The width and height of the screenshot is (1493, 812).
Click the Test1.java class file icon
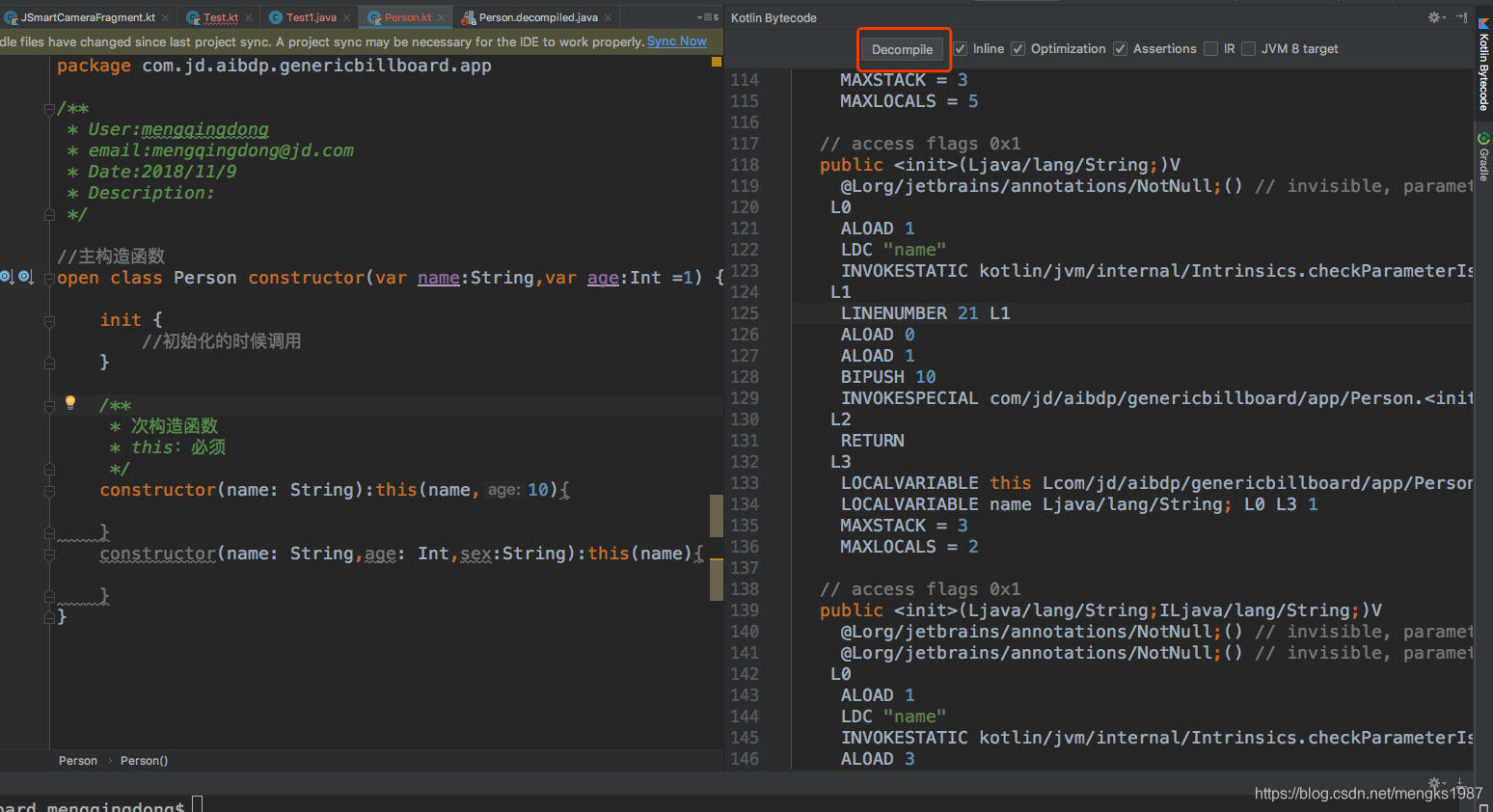pyautogui.click(x=276, y=17)
